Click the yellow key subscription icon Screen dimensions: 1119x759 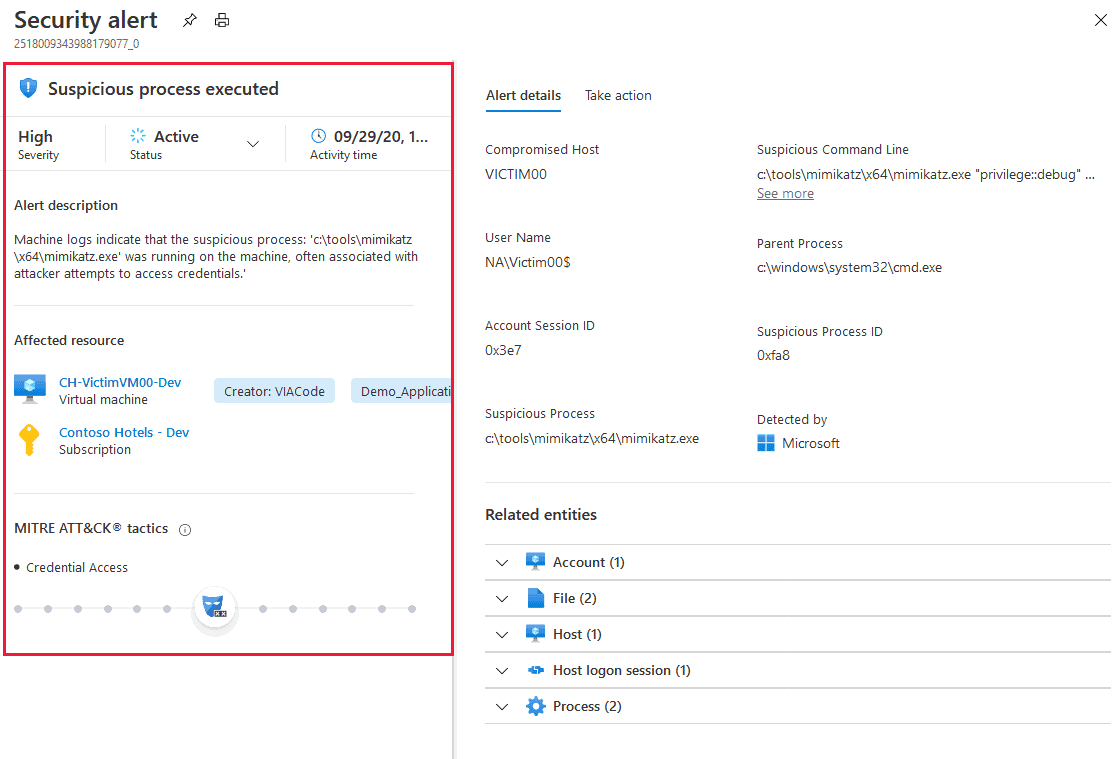coord(30,440)
